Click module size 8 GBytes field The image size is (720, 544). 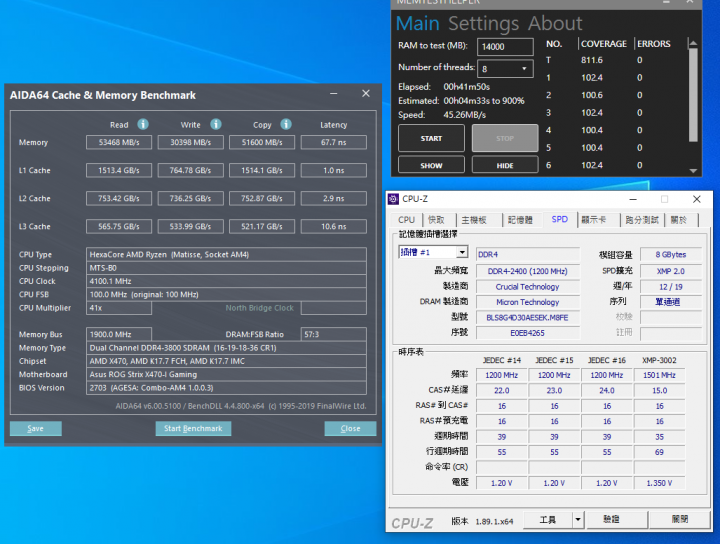click(x=671, y=254)
